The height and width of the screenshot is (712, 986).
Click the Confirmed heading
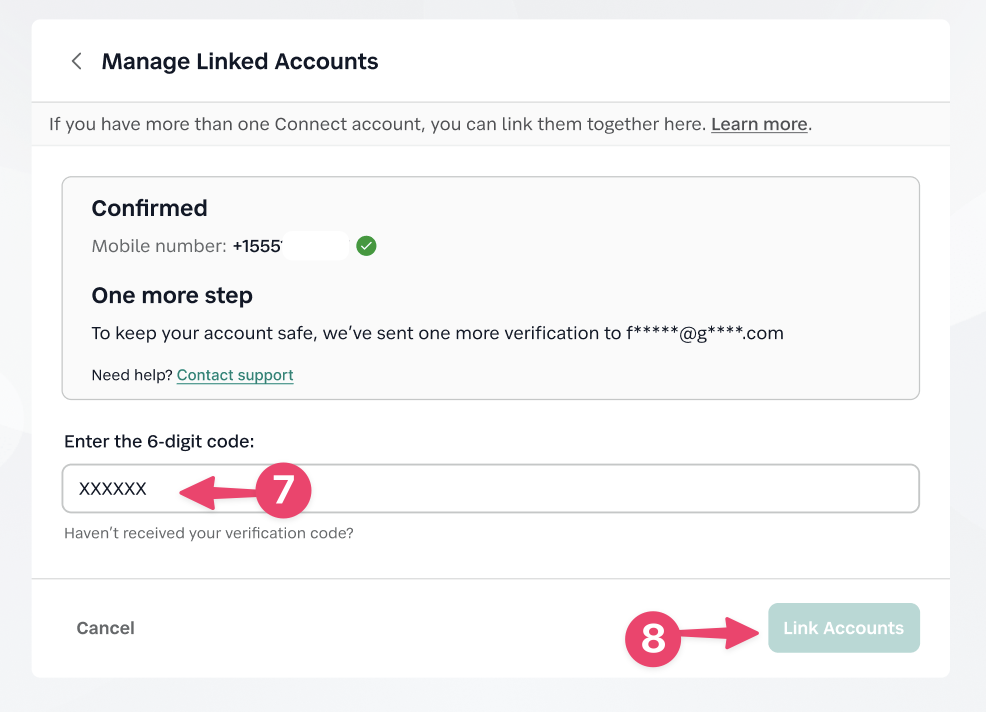coord(149,208)
